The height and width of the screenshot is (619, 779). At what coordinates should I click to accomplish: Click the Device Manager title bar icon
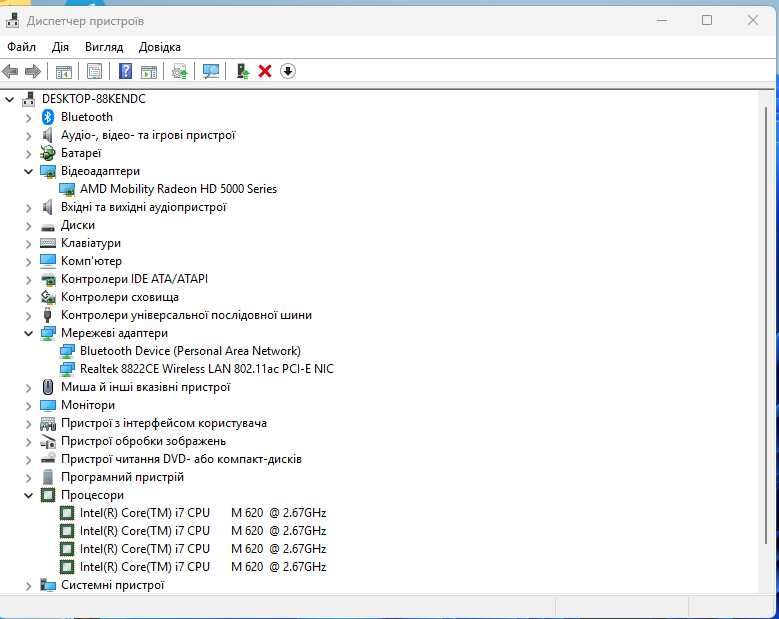tap(12, 21)
